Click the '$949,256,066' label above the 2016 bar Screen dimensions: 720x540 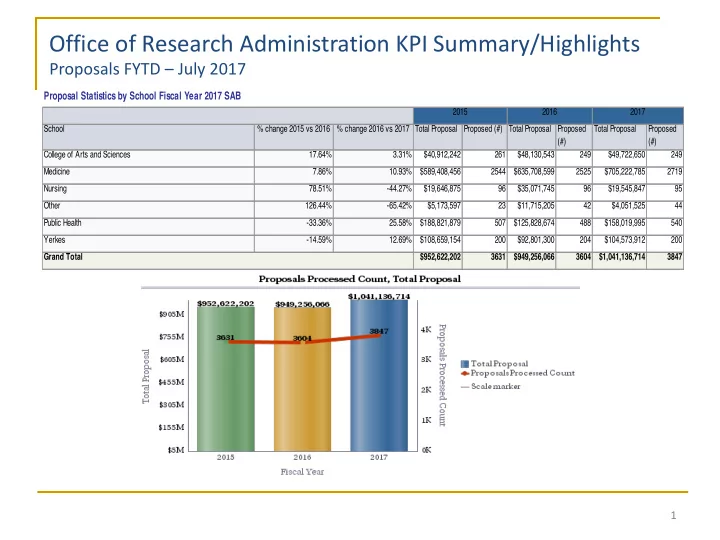302,304
